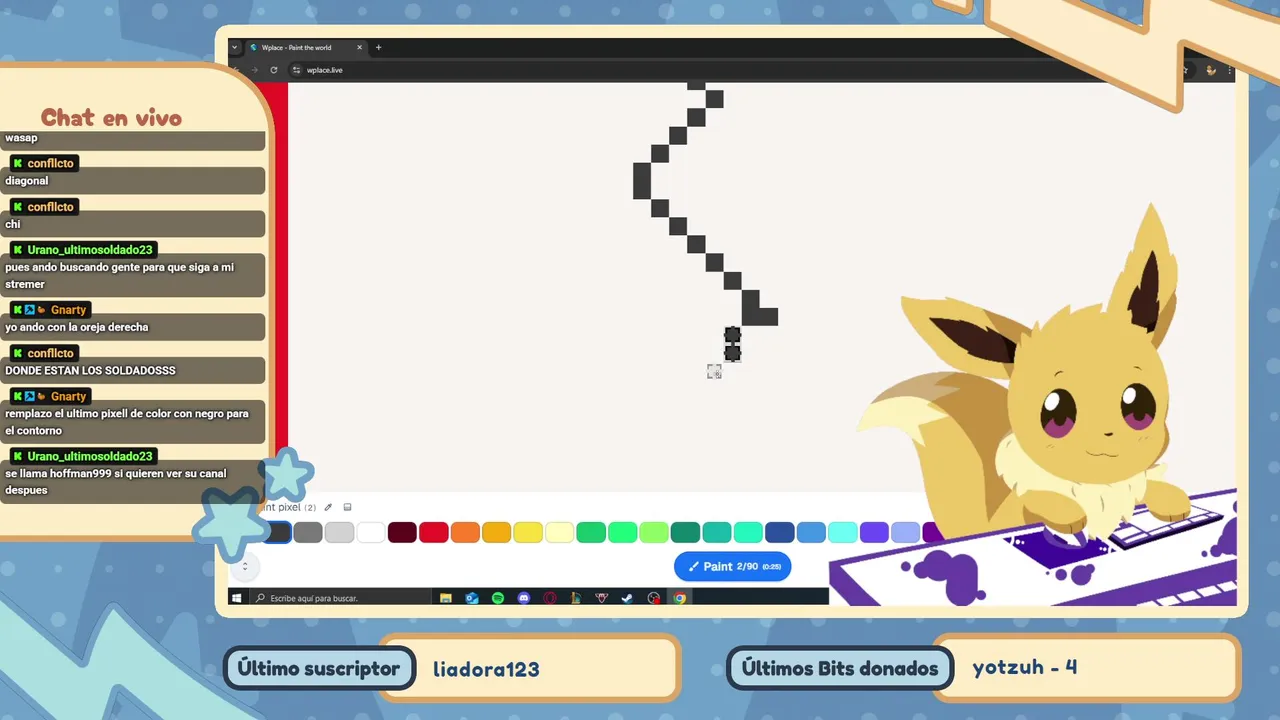This screenshot has width=1280, height=720.
Task: Click the 'Últimos Bits donados' label
Action: pos(840,669)
